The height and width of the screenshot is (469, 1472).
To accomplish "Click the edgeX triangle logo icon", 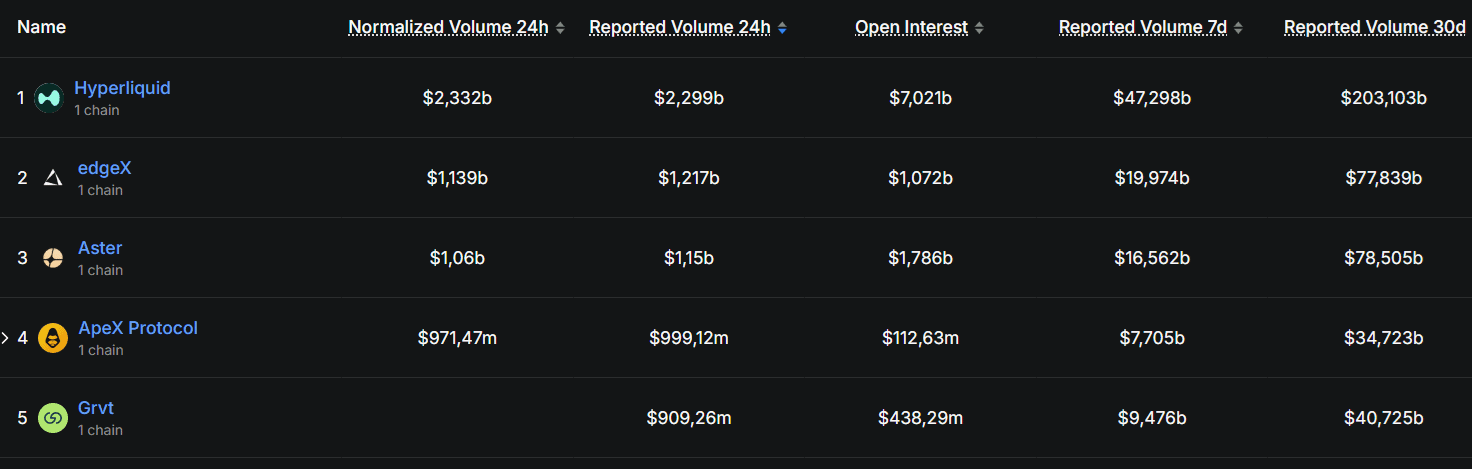I will (53, 178).
